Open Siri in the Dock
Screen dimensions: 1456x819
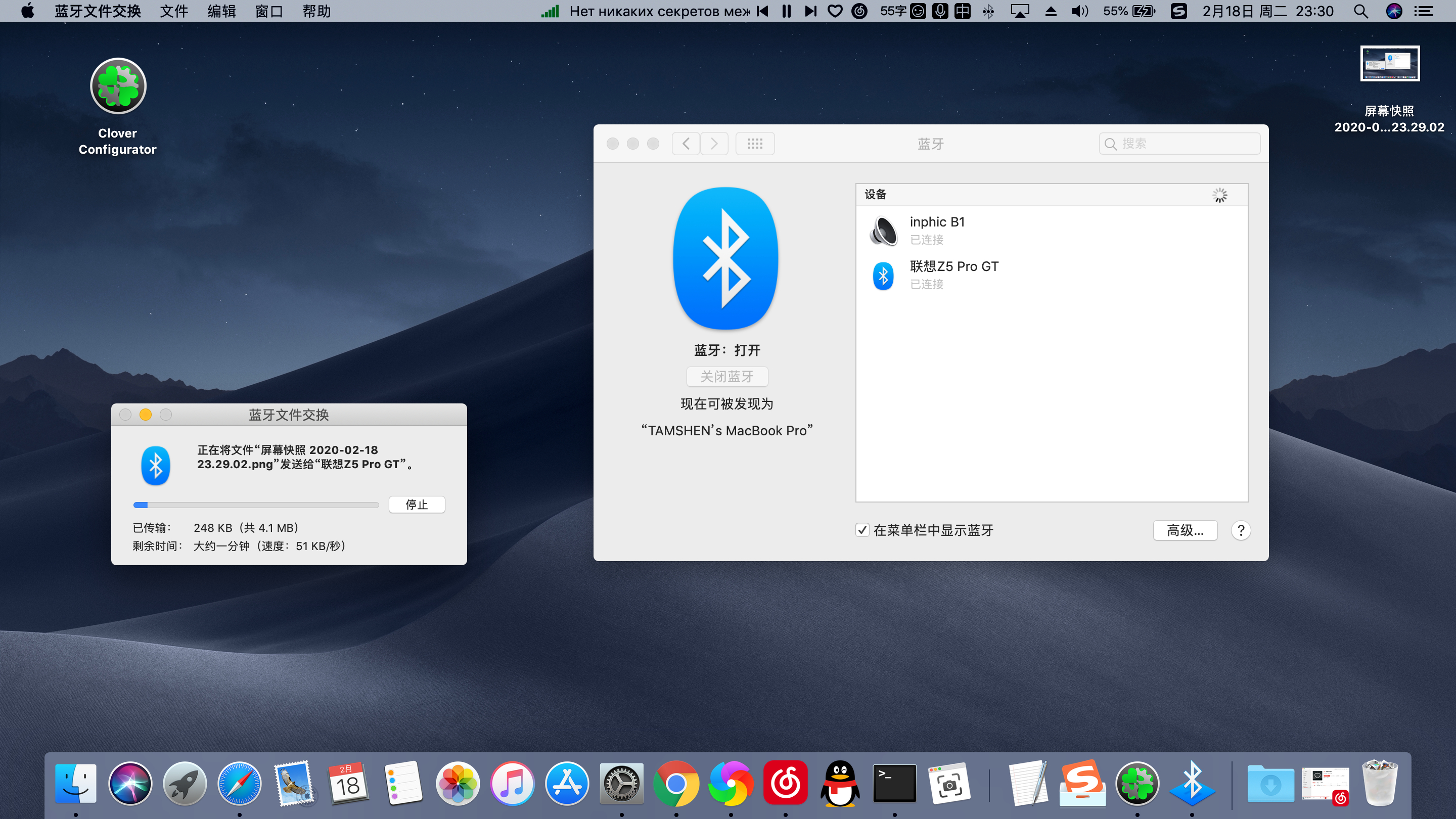pyautogui.click(x=130, y=784)
